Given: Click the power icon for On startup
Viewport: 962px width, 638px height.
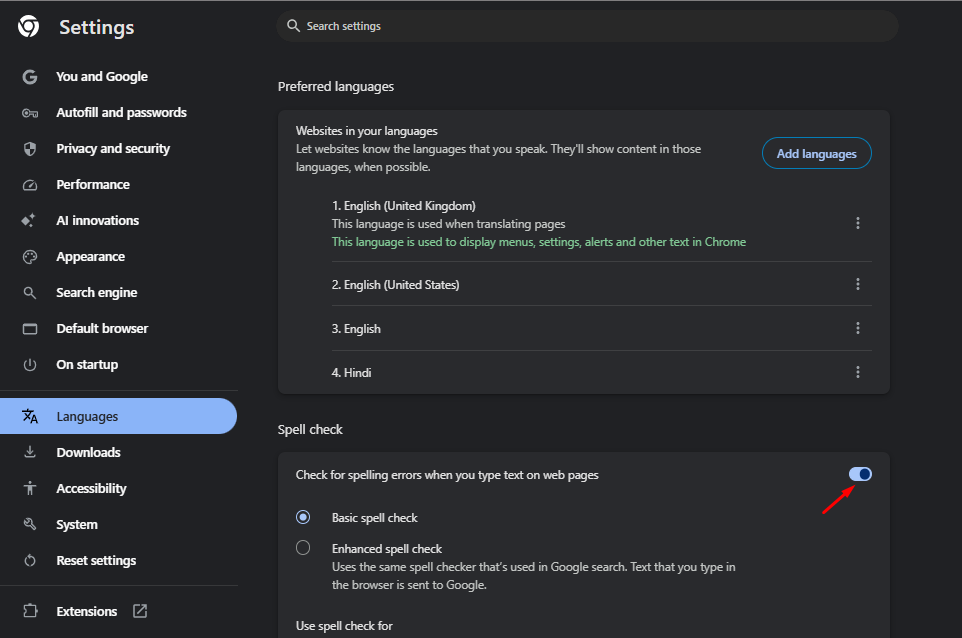Looking at the screenshot, I should [x=29, y=365].
